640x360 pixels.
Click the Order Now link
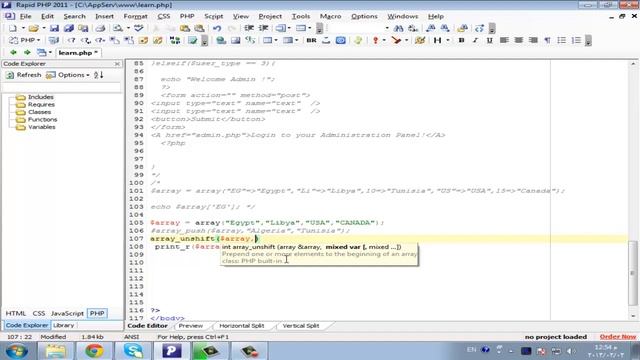coord(618,337)
